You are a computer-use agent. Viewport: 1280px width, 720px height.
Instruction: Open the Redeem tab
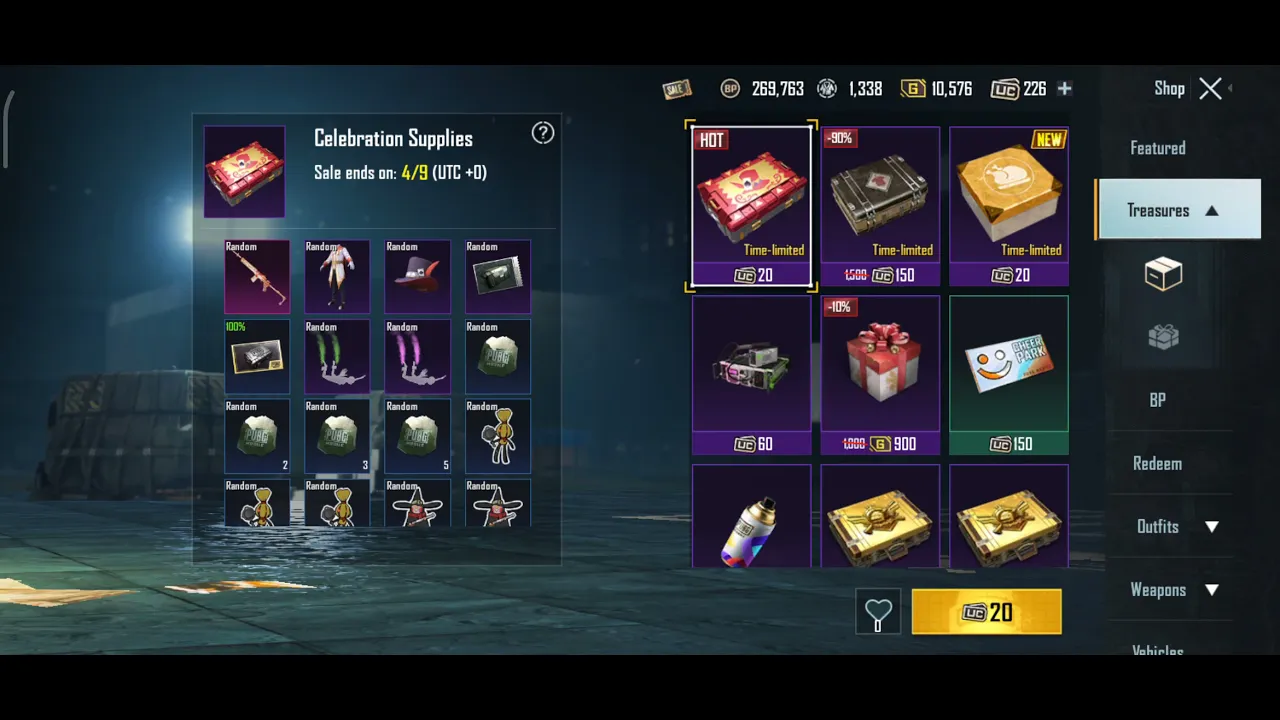click(x=1158, y=464)
